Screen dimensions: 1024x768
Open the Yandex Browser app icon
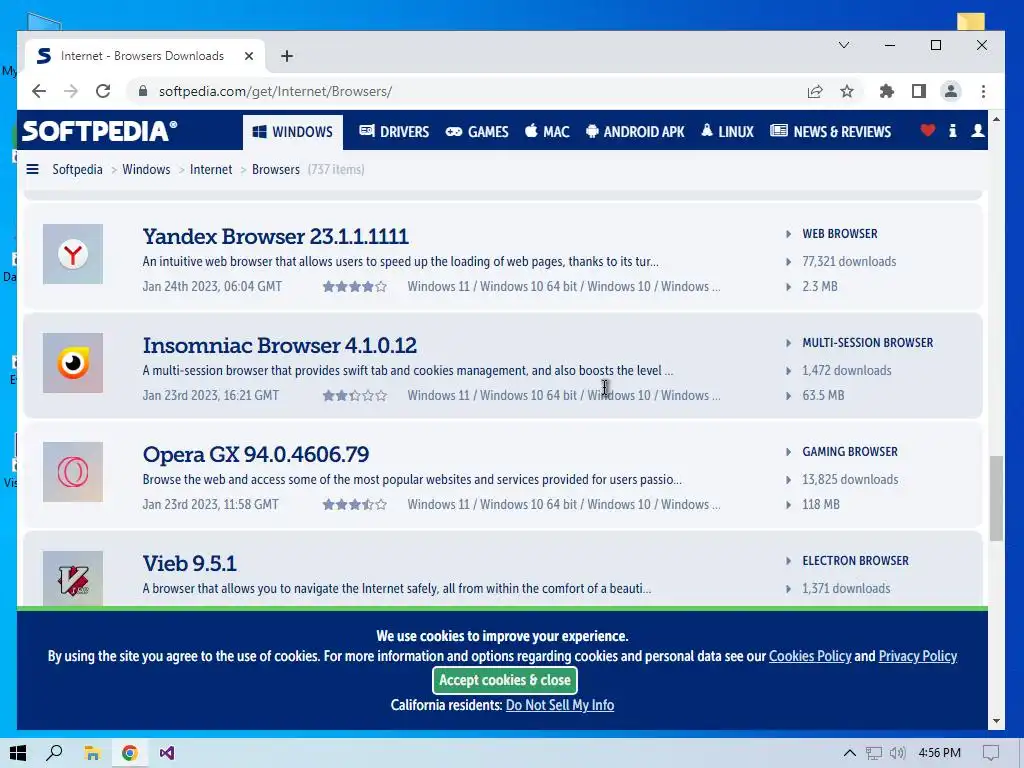(x=72, y=254)
